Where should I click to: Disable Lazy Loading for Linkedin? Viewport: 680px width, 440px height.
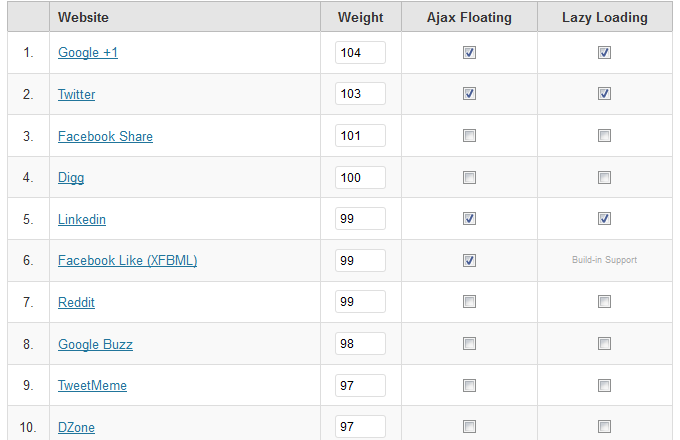click(605, 218)
